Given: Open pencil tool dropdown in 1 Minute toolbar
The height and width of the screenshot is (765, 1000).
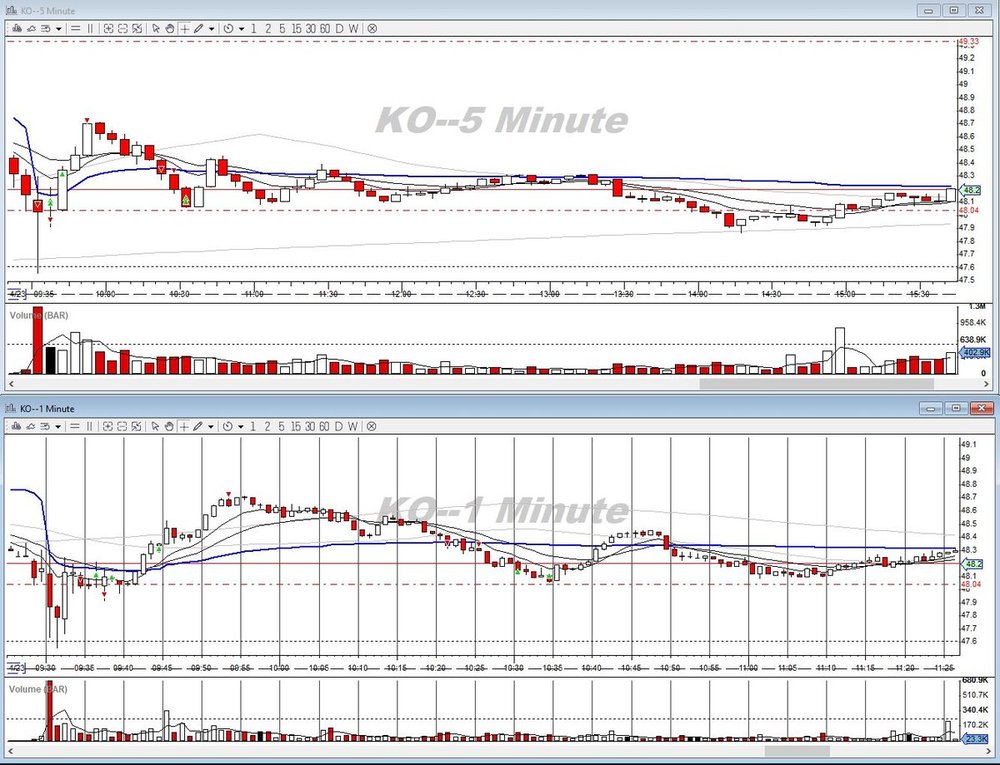Looking at the screenshot, I should coord(211,426).
